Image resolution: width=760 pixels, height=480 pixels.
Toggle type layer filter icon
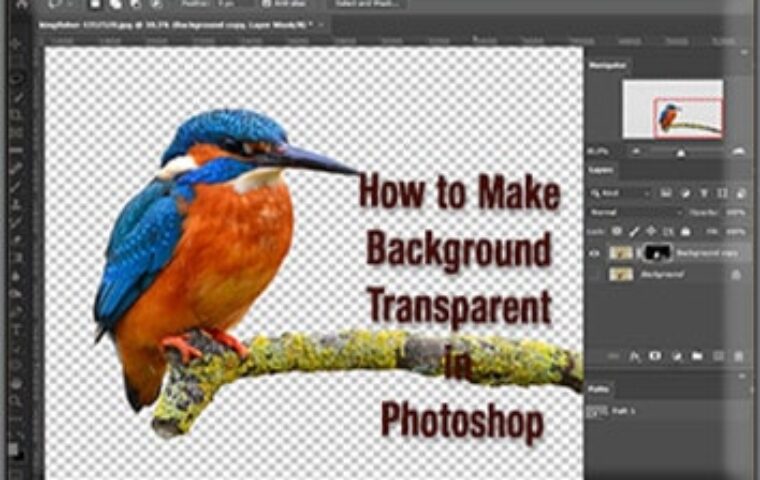(704, 193)
